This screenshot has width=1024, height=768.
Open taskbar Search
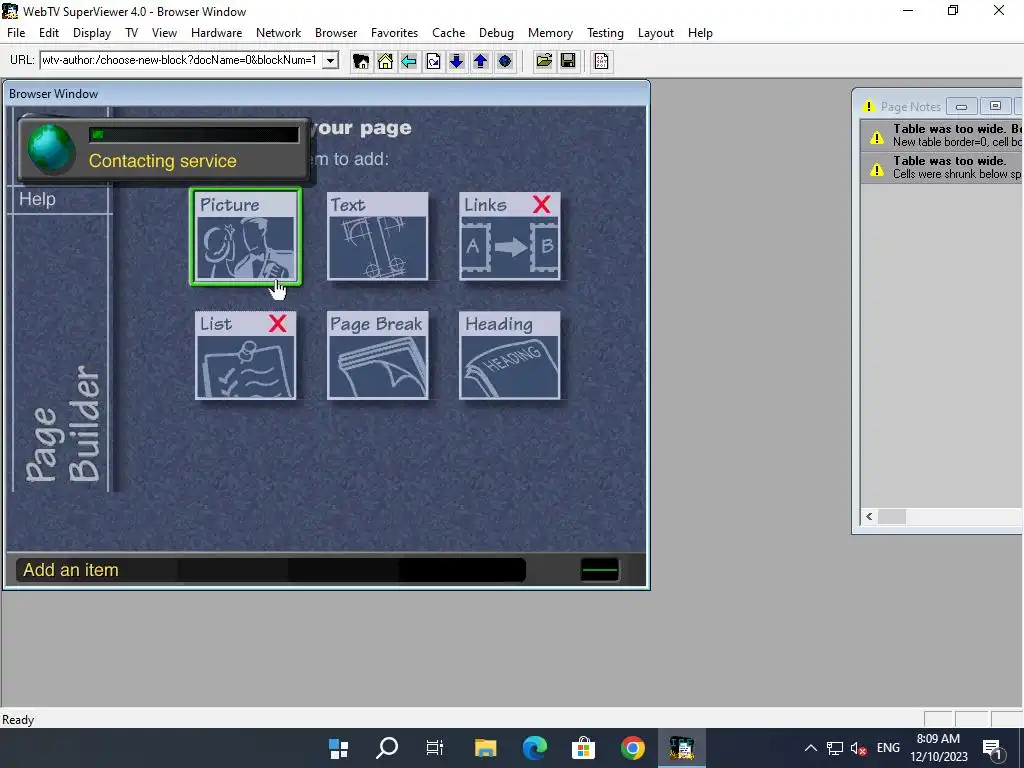pyautogui.click(x=387, y=748)
